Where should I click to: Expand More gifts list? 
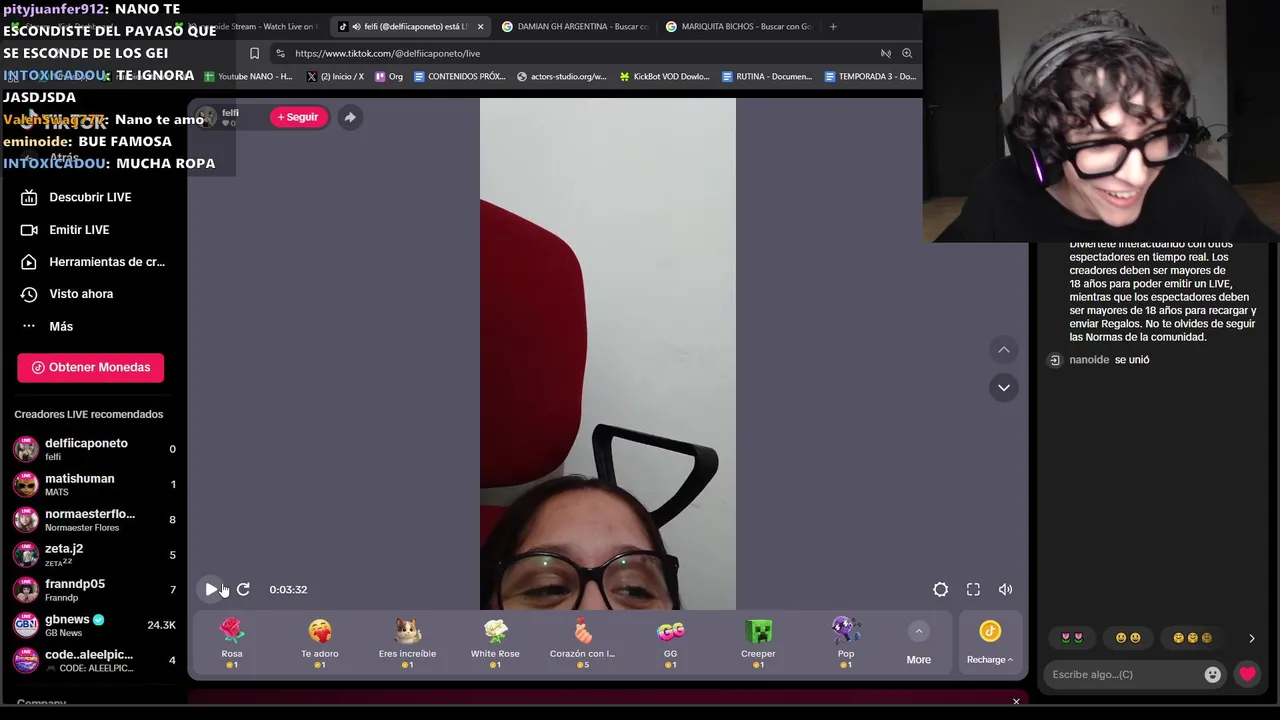(x=918, y=644)
